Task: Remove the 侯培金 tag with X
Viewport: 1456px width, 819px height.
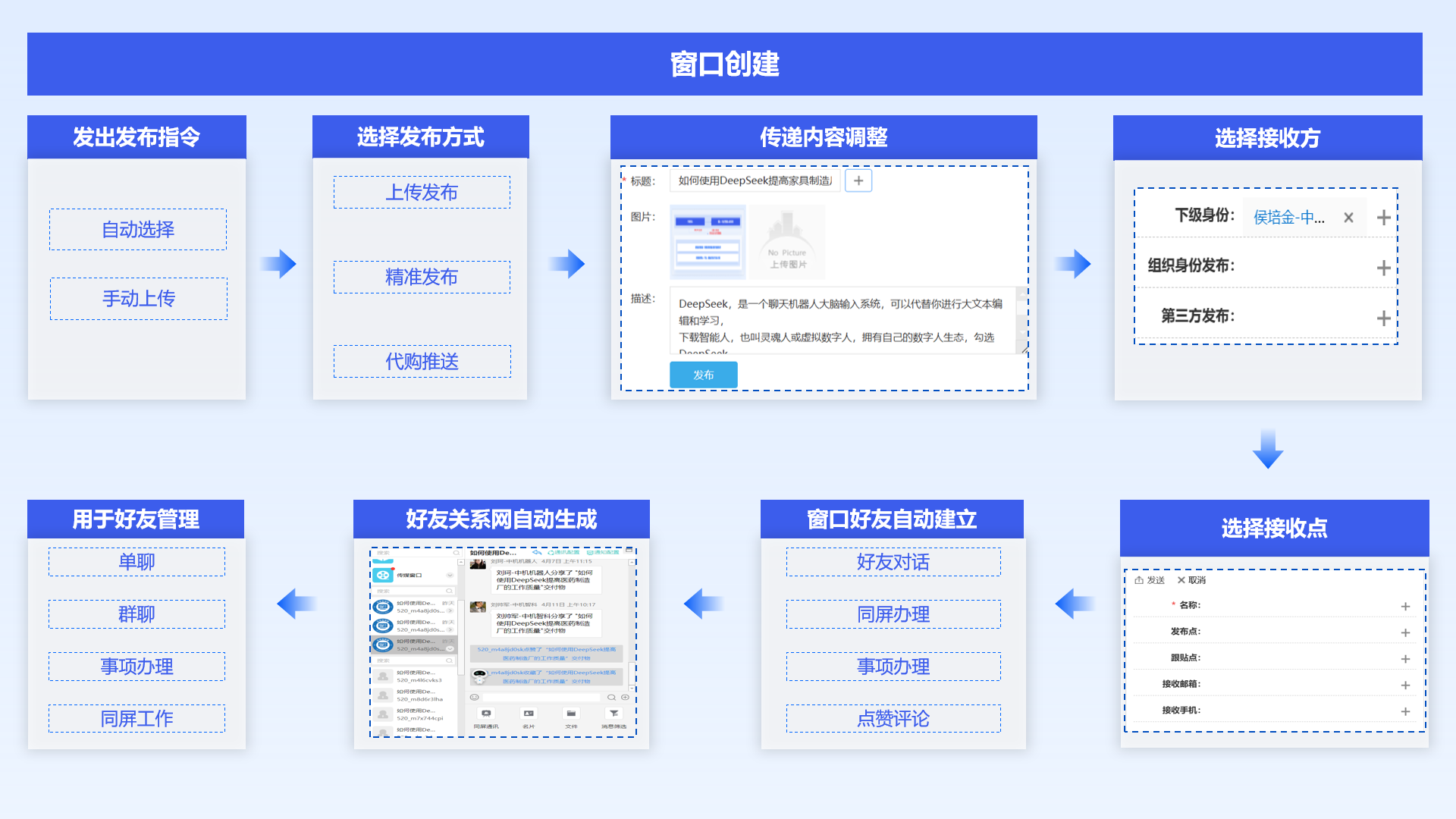Action: click(x=1348, y=218)
